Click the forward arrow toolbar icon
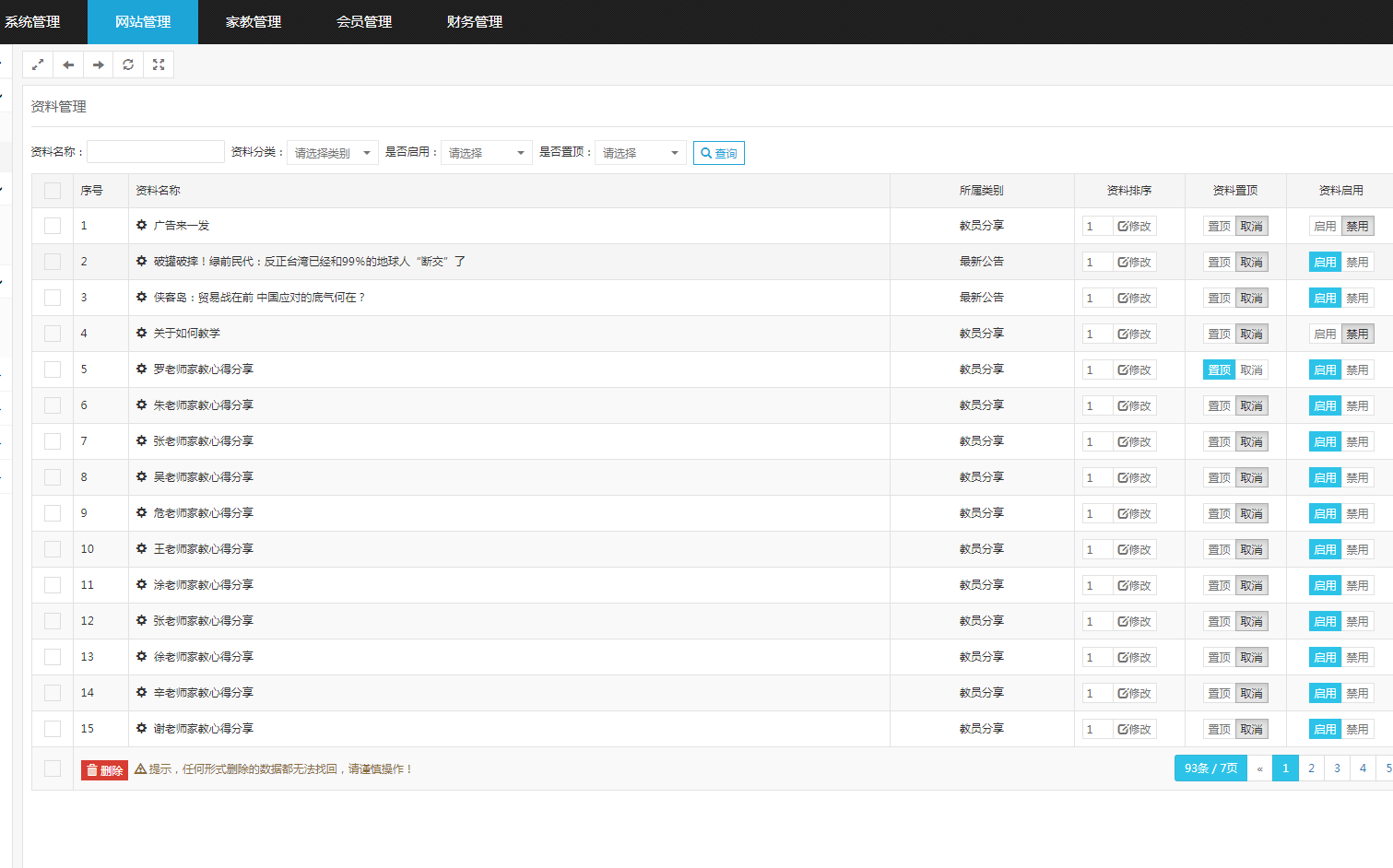Viewport: 1393px width, 868px height. point(99,65)
